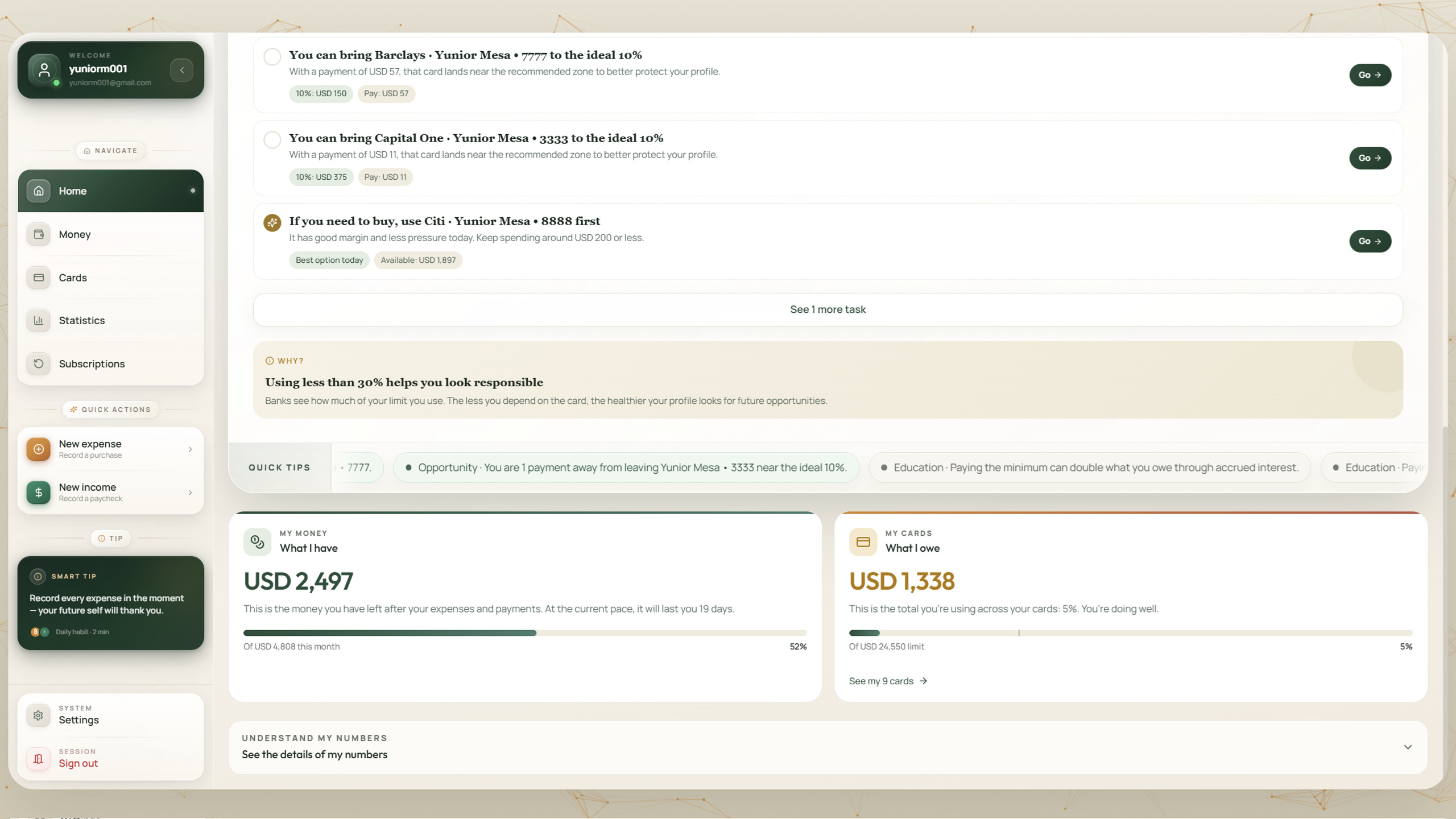This screenshot has width=1456, height=819.
Task: Expand the list with See 1 more task
Action: (x=828, y=309)
